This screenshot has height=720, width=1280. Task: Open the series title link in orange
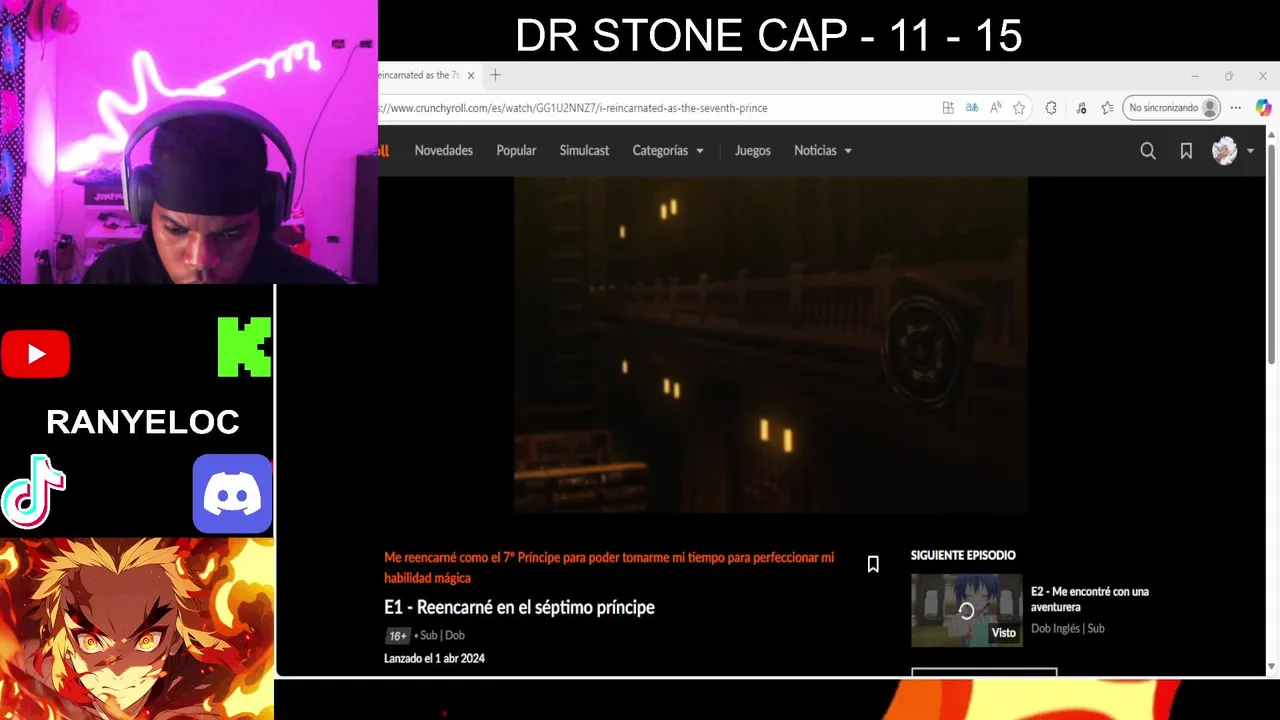tap(609, 567)
